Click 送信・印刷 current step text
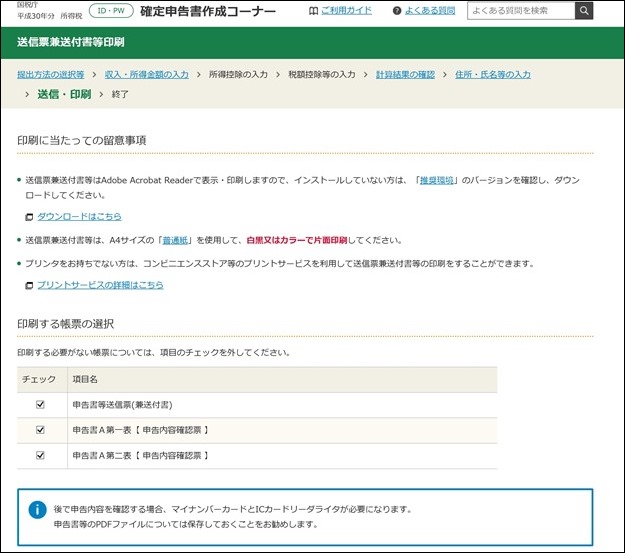 coord(64,94)
